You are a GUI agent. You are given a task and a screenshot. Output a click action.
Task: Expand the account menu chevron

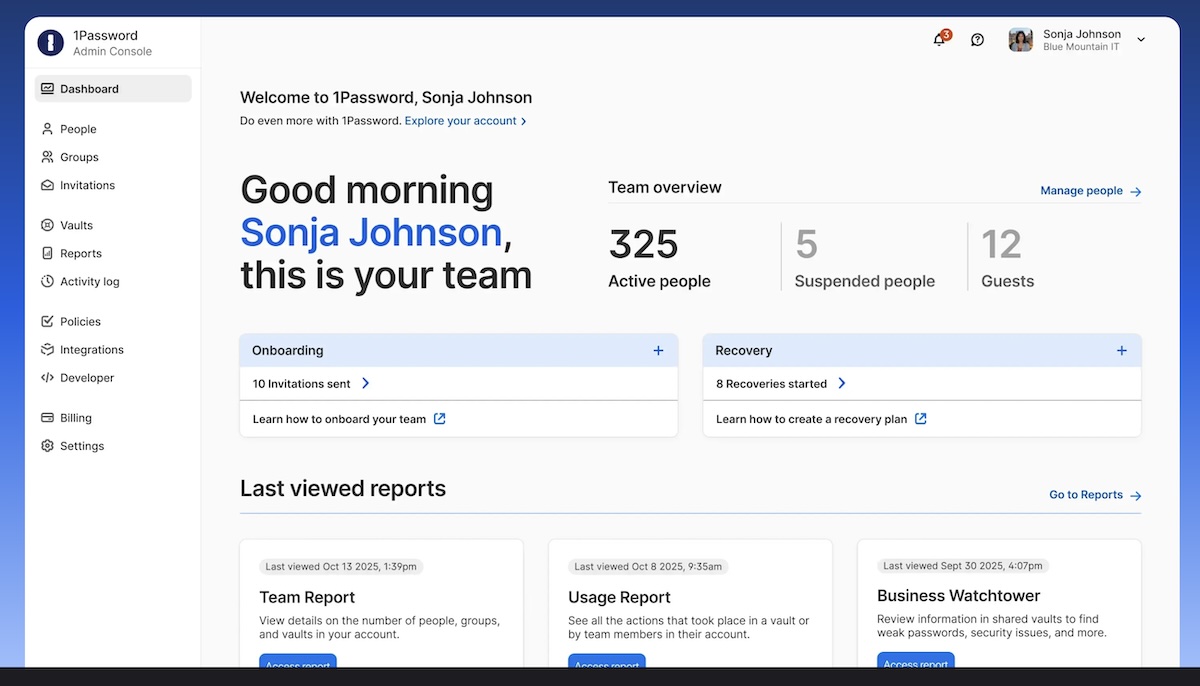click(x=1141, y=40)
